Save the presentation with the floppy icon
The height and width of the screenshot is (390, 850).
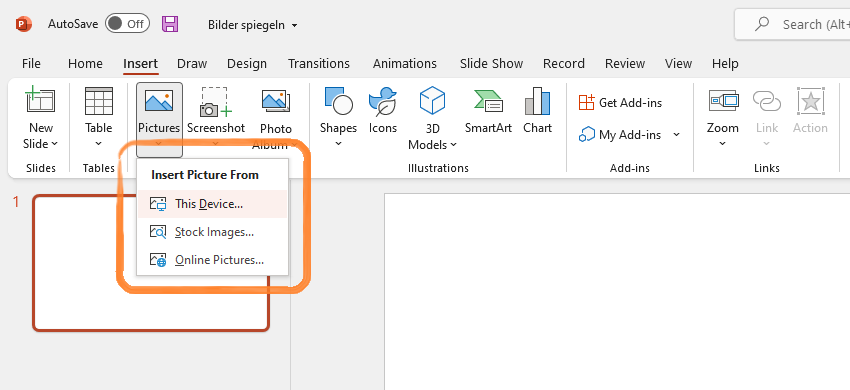170,24
